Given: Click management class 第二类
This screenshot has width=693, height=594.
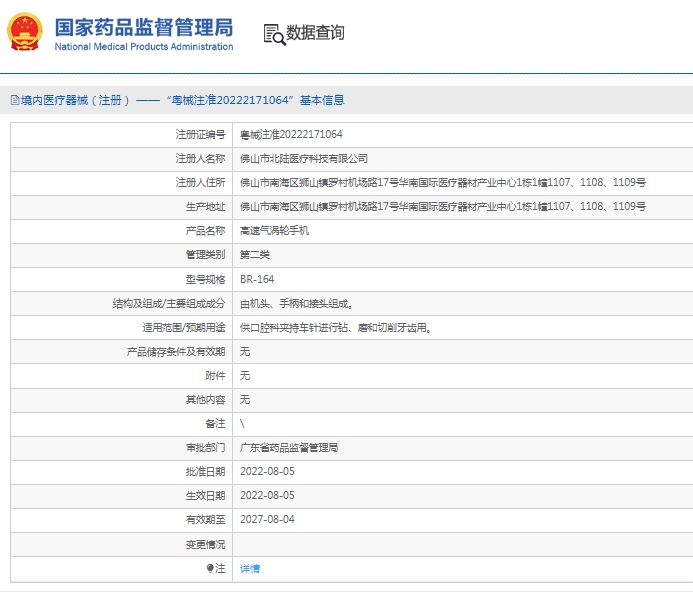Looking at the screenshot, I should 255,255.
